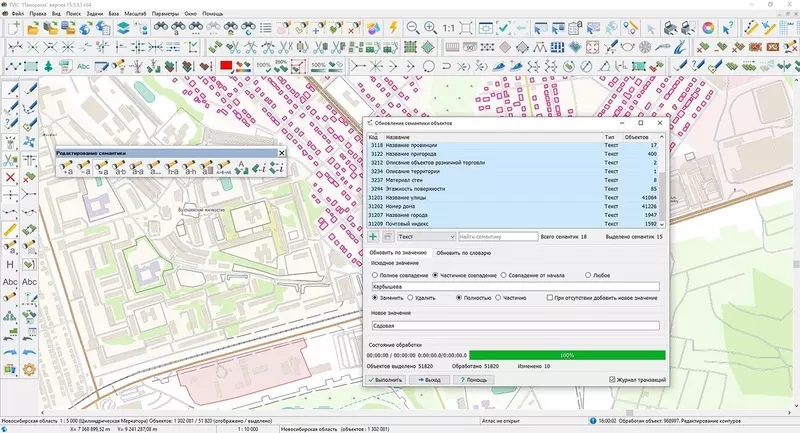The height and width of the screenshot is (433, 800).
Task: Close the Редактирование семантики floating panel
Action: coord(281,152)
